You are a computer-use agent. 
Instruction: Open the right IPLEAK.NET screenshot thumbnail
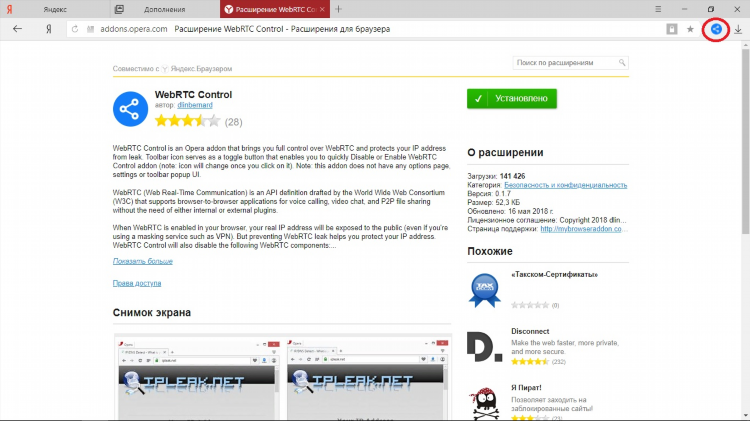pos(367,378)
